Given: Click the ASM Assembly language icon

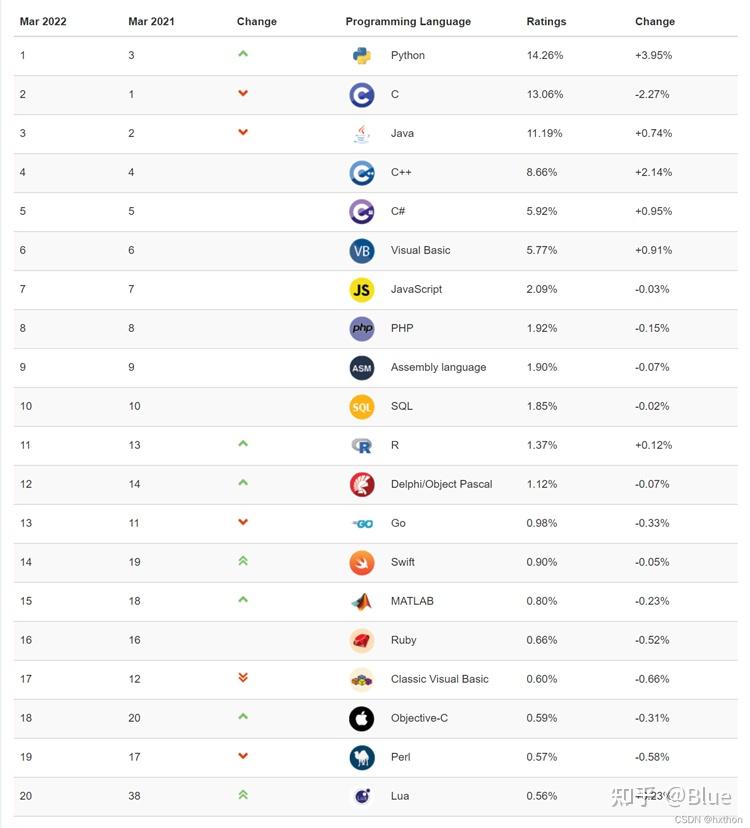Looking at the screenshot, I should tap(362, 368).
